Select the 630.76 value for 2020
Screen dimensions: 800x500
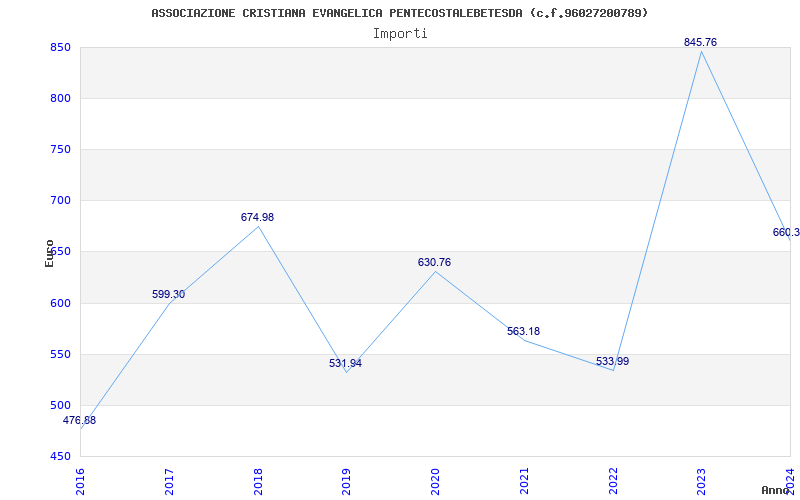(434, 262)
